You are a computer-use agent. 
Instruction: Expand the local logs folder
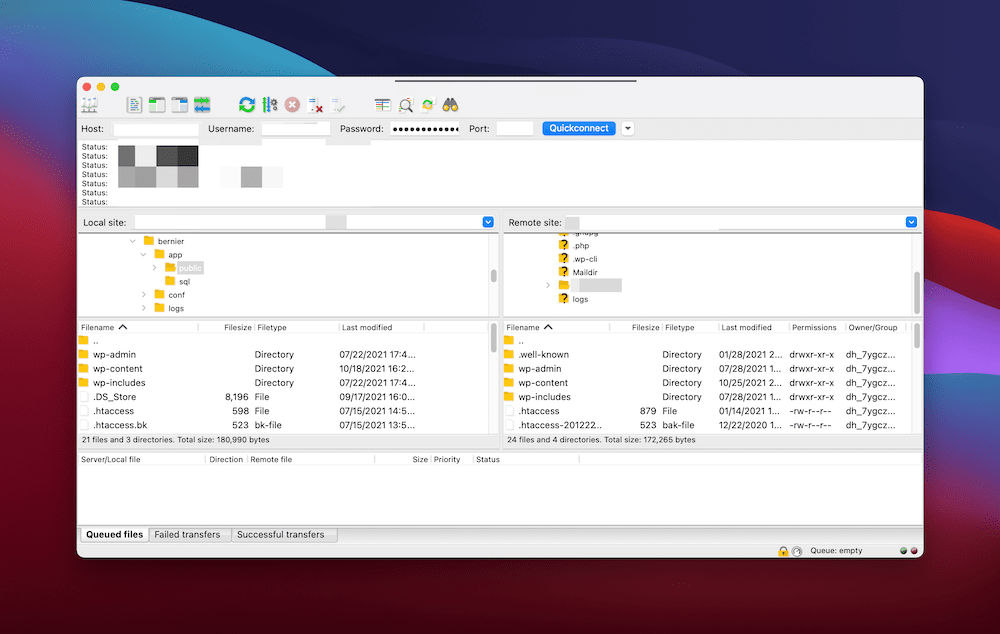coord(143,308)
